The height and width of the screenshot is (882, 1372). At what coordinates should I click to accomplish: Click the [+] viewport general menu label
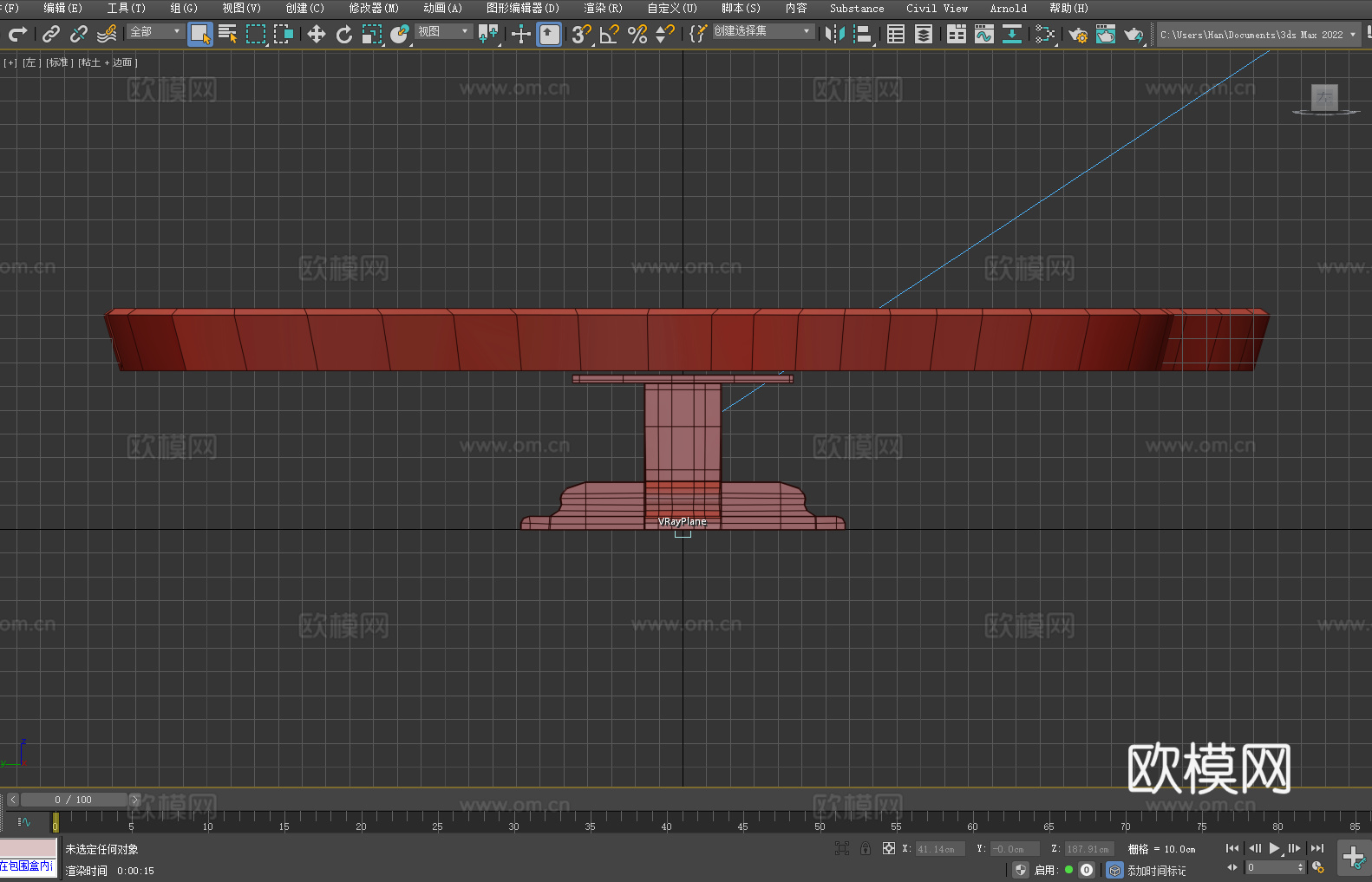pos(10,62)
